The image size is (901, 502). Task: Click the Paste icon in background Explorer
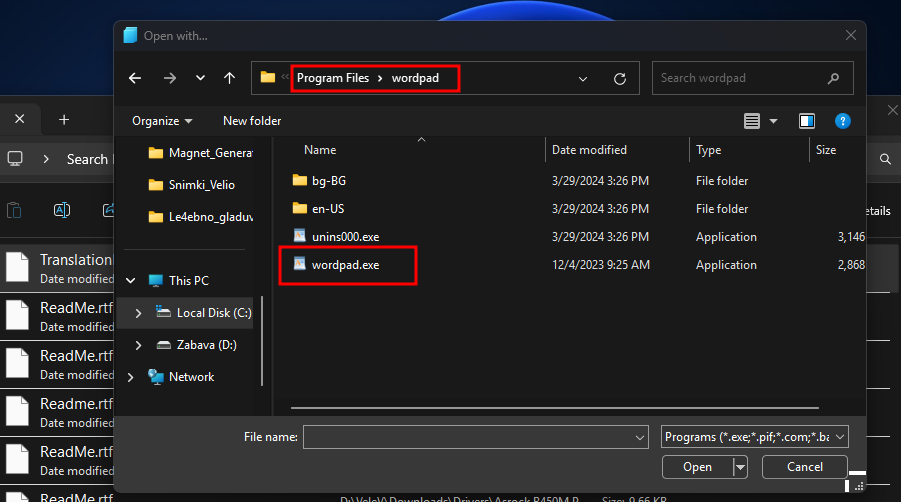tap(14, 211)
